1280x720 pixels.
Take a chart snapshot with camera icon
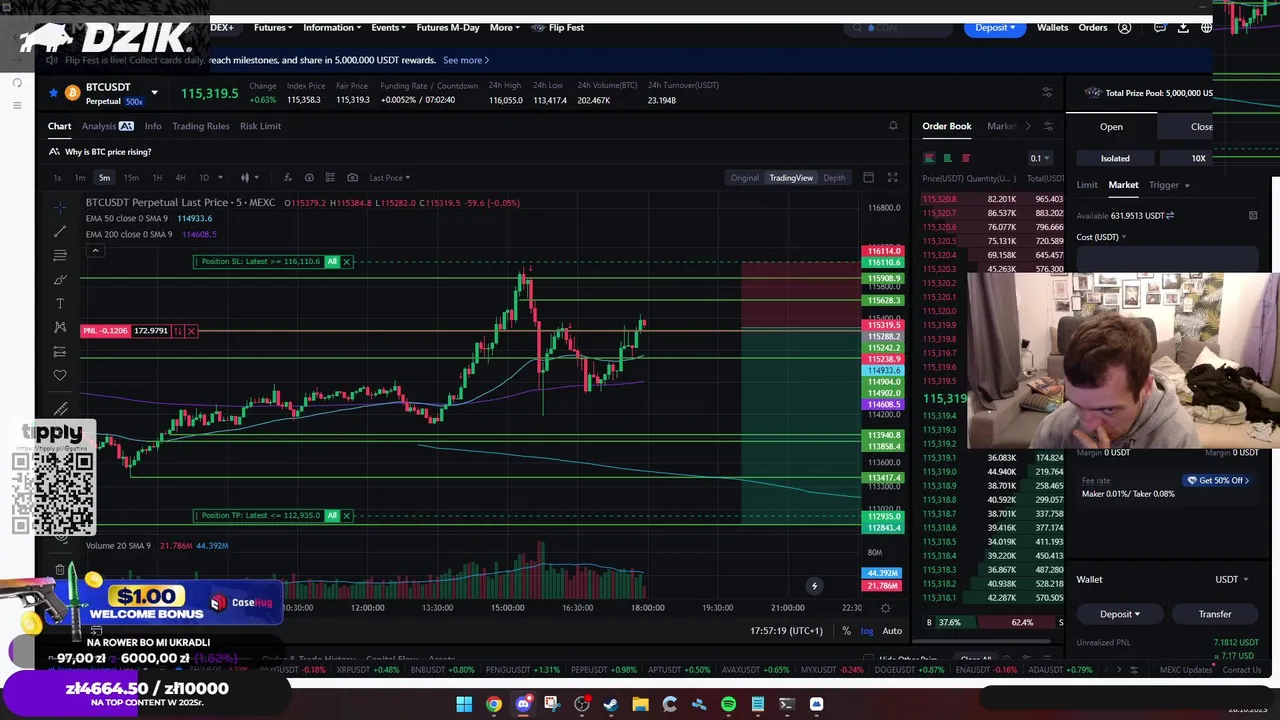pos(352,178)
